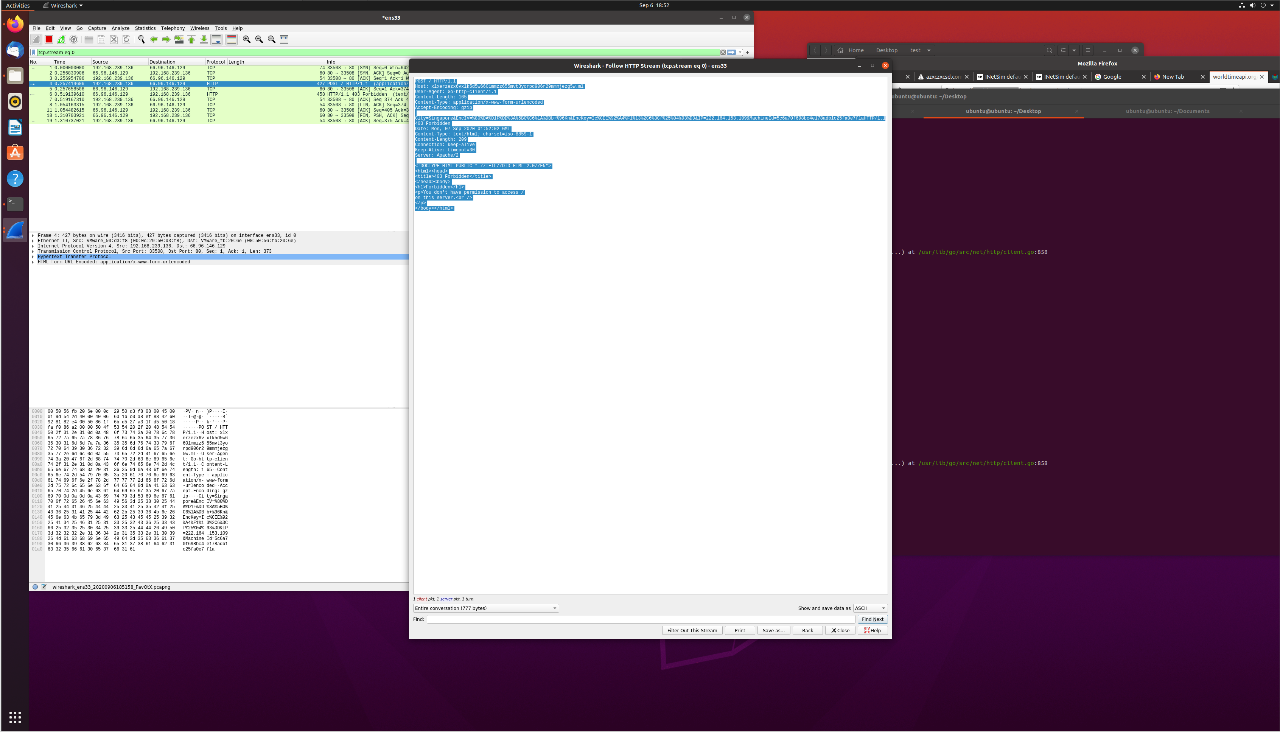Restart the current capture
The width and height of the screenshot is (1280, 732).
click(60, 39)
